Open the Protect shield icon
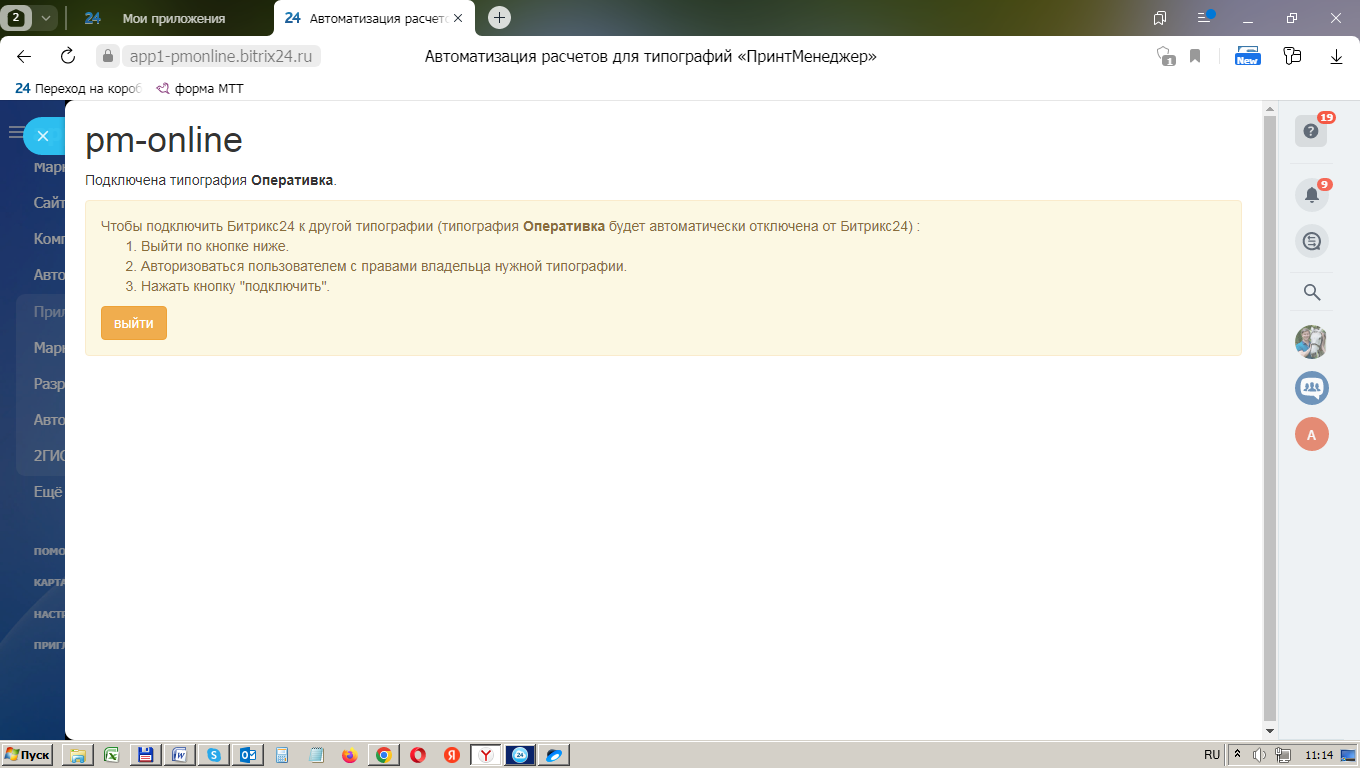Viewport: 1360px width, 768px height. coord(1165,57)
